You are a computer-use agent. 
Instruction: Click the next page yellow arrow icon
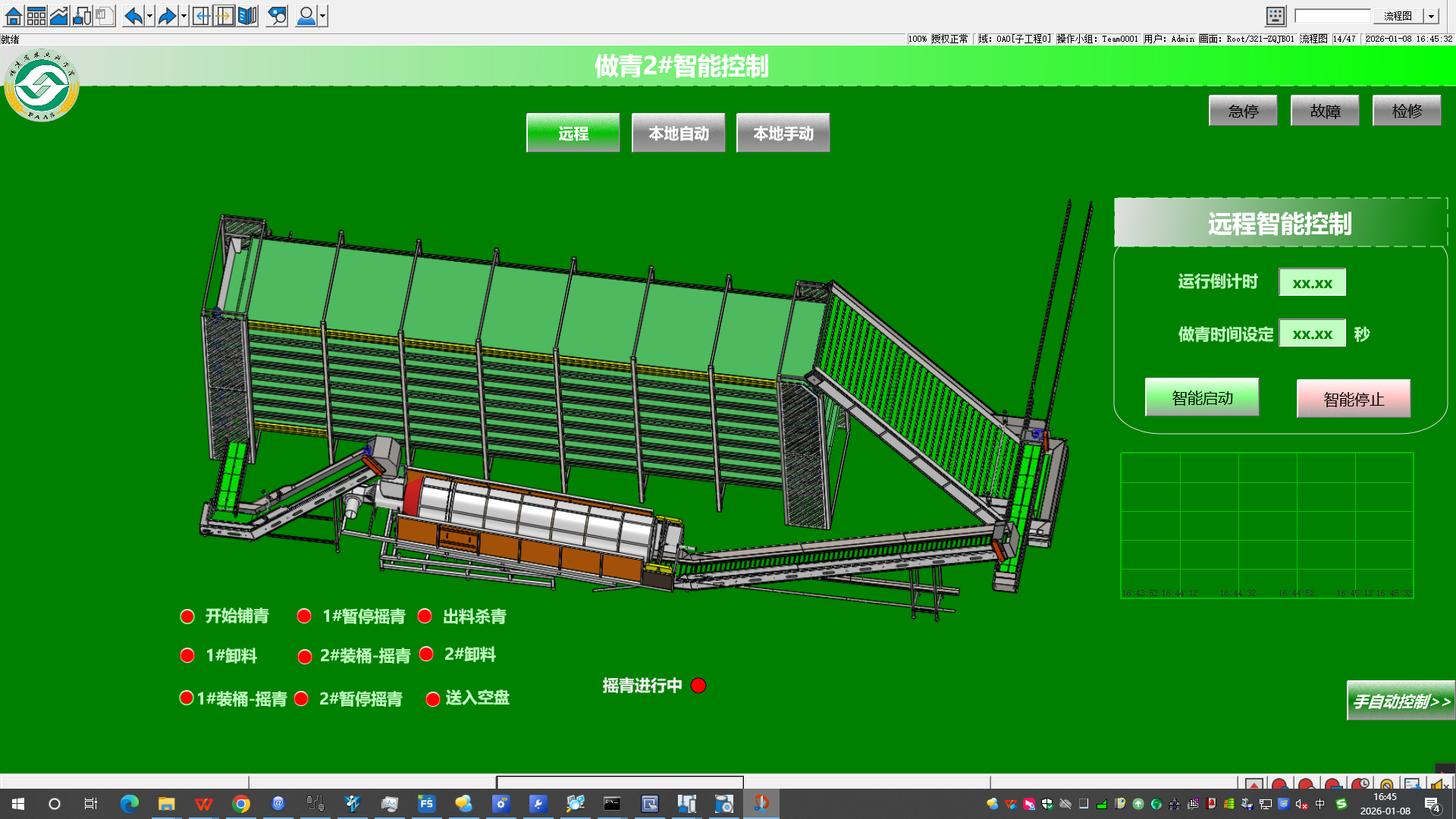pos(224,16)
